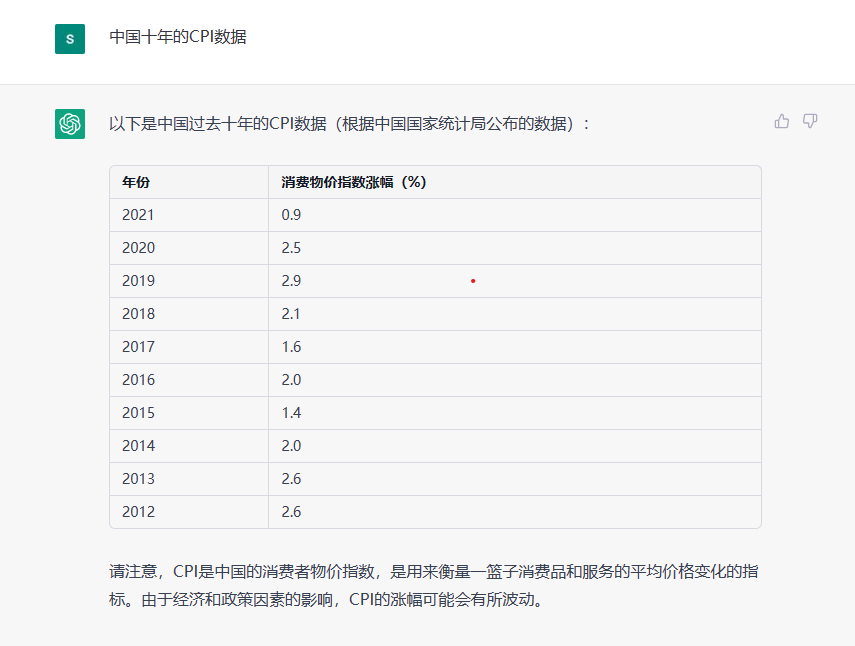
Task: Select the 2020 year cell
Action: [189, 248]
